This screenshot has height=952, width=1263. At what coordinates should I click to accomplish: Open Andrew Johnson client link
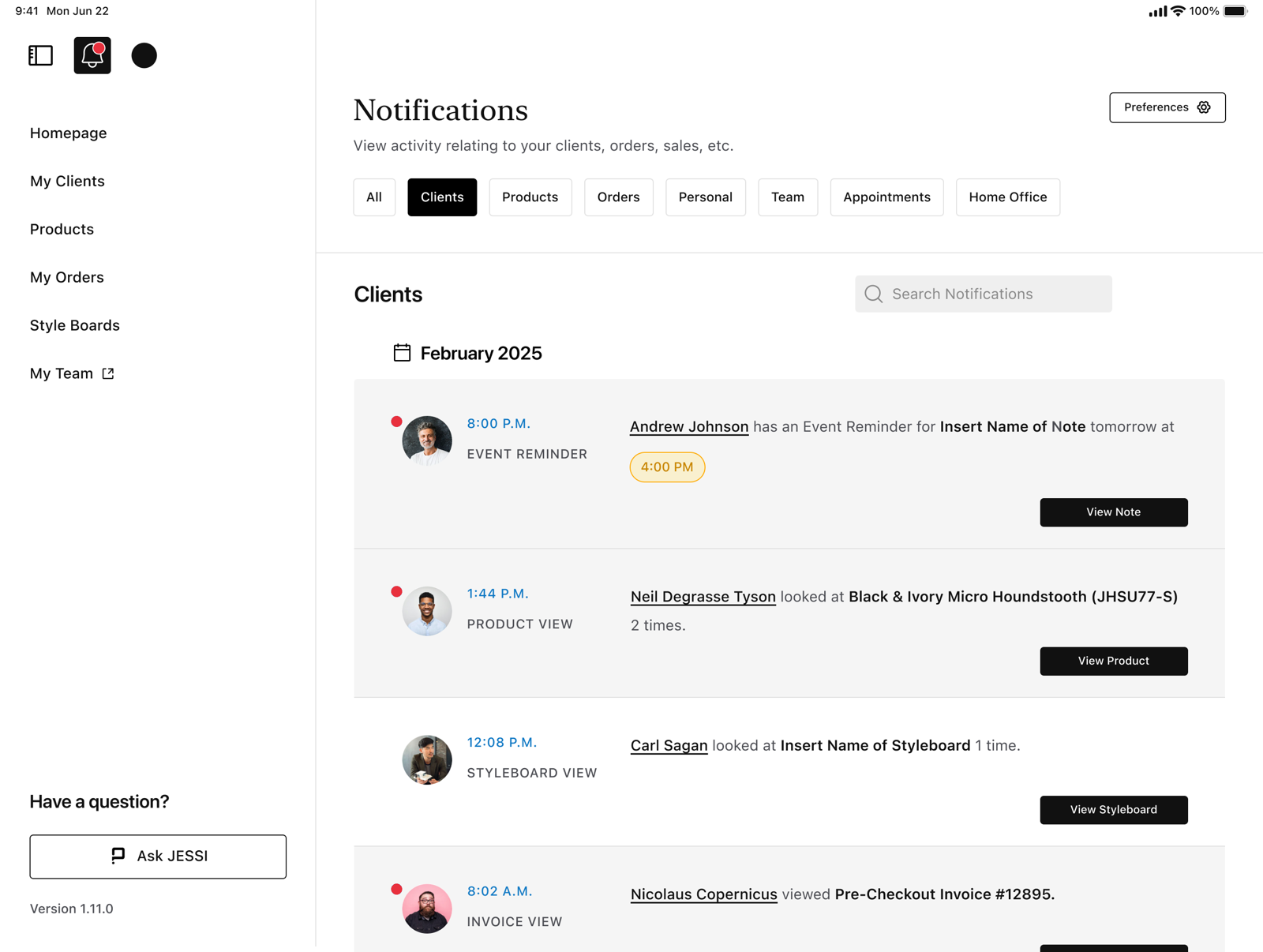(689, 427)
